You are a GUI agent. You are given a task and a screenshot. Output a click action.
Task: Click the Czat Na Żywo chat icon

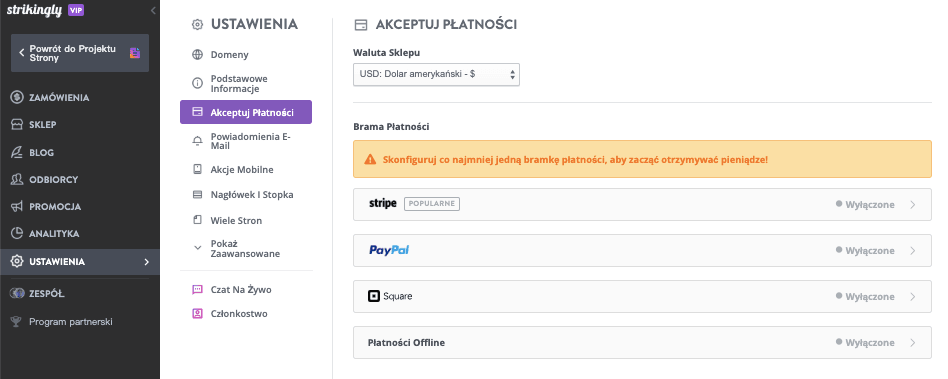(x=197, y=290)
